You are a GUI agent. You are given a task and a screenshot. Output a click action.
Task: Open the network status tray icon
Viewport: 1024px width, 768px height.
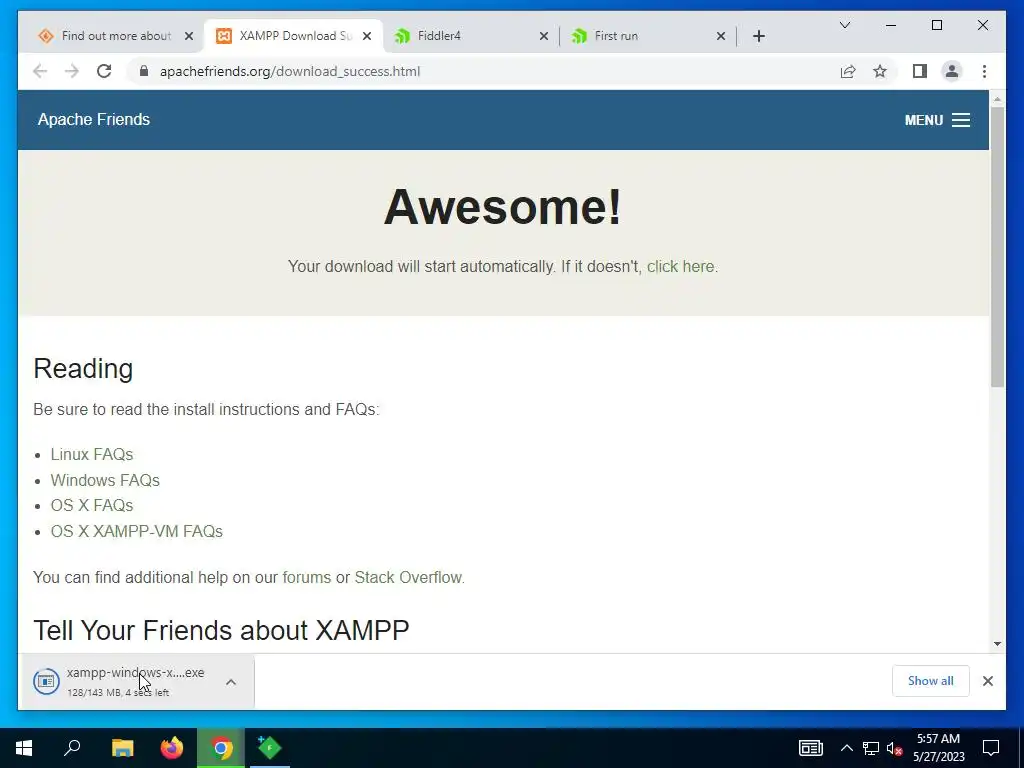[871, 748]
